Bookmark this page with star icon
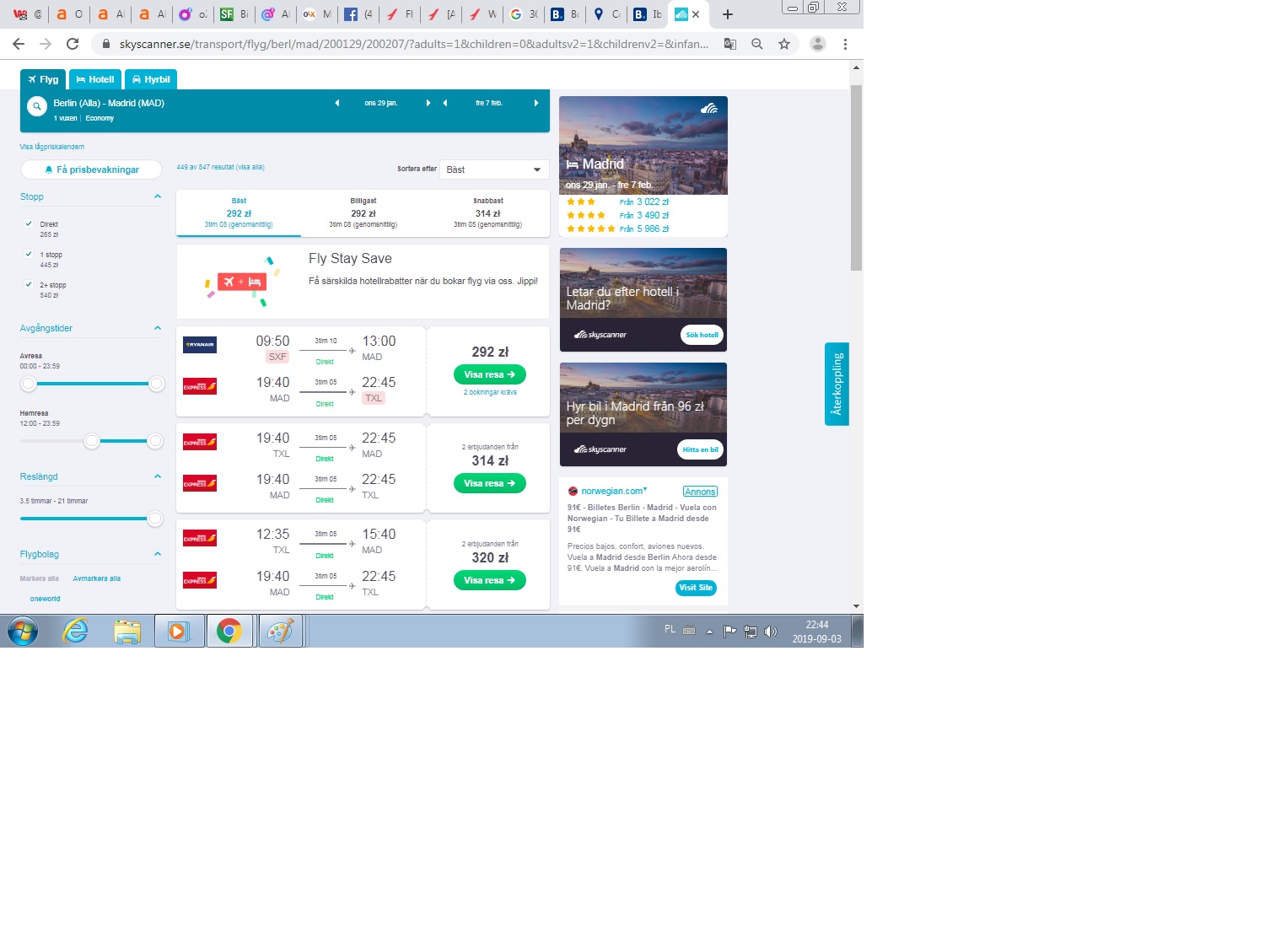Viewport: 1270px width, 952px height. [x=784, y=44]
